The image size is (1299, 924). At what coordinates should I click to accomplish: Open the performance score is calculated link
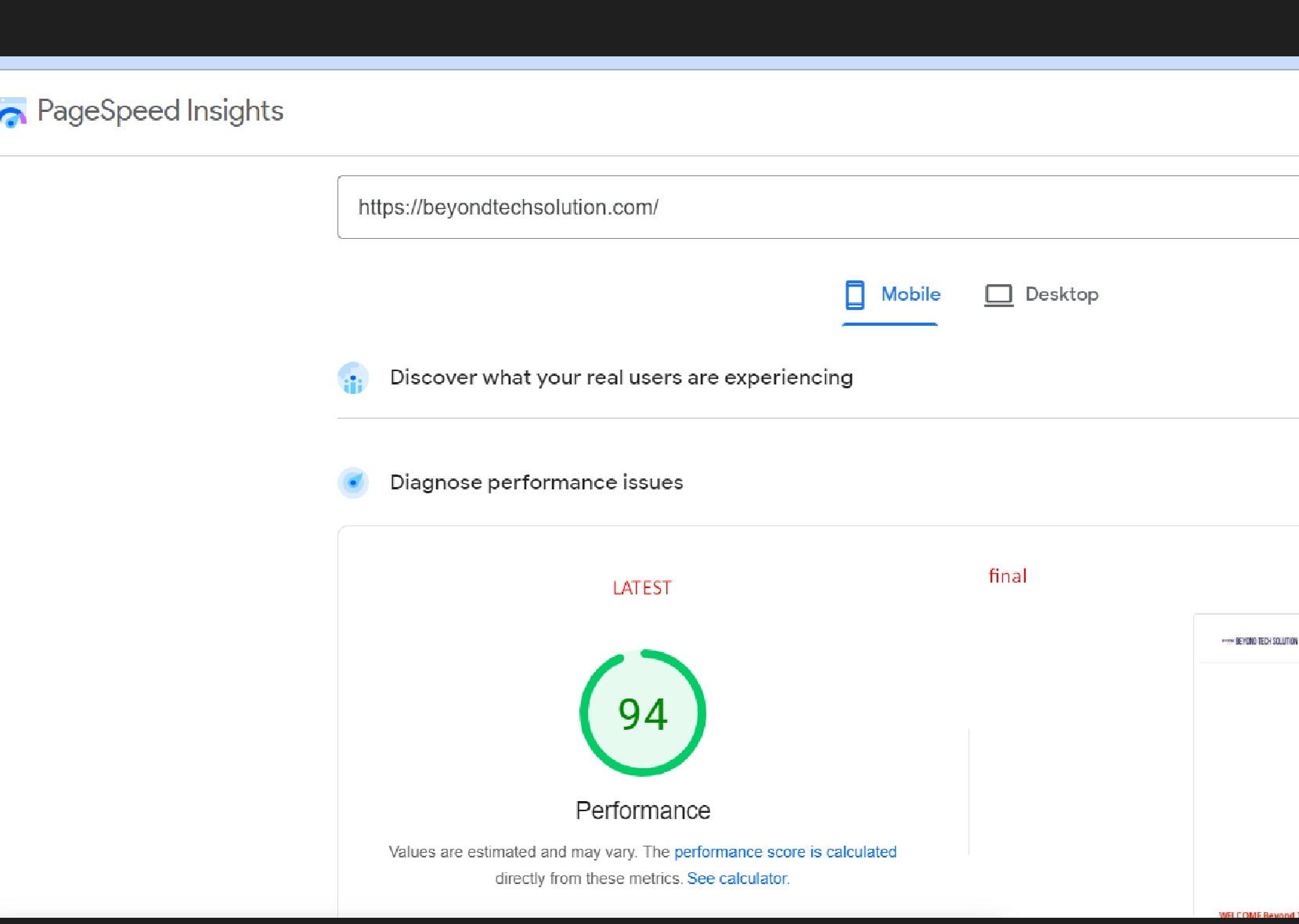click(x=785, y=851)
